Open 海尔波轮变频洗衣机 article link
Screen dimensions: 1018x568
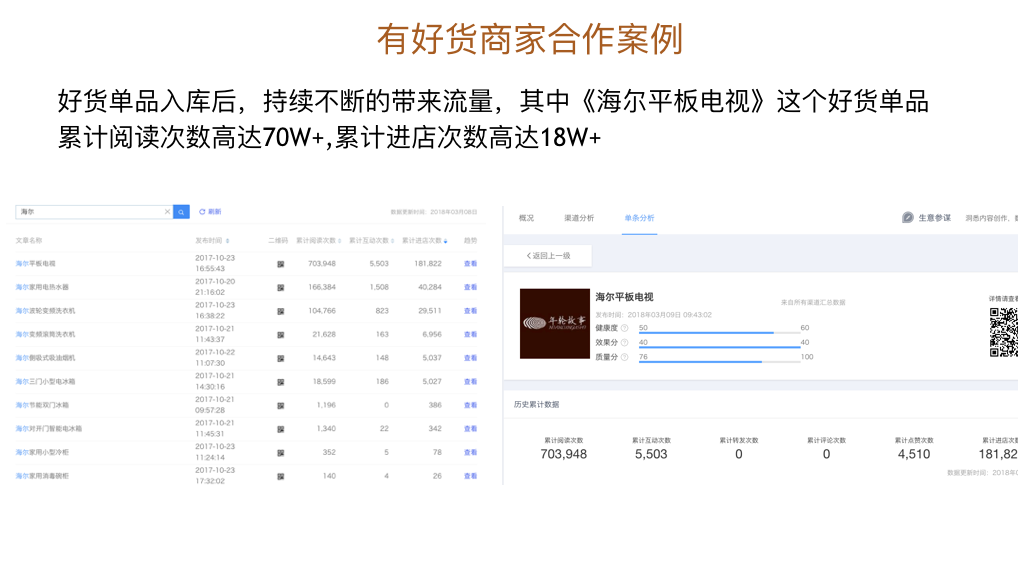(x=45, y=311)
